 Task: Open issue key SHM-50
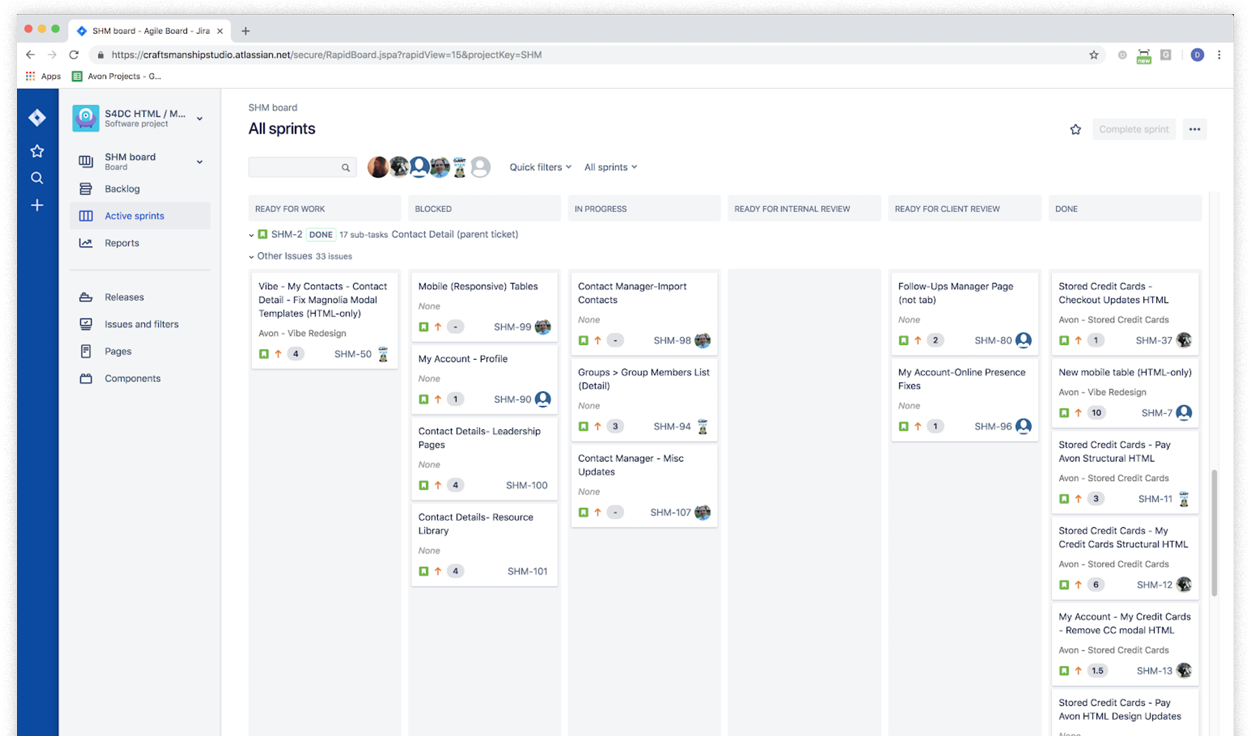[353, 354]
